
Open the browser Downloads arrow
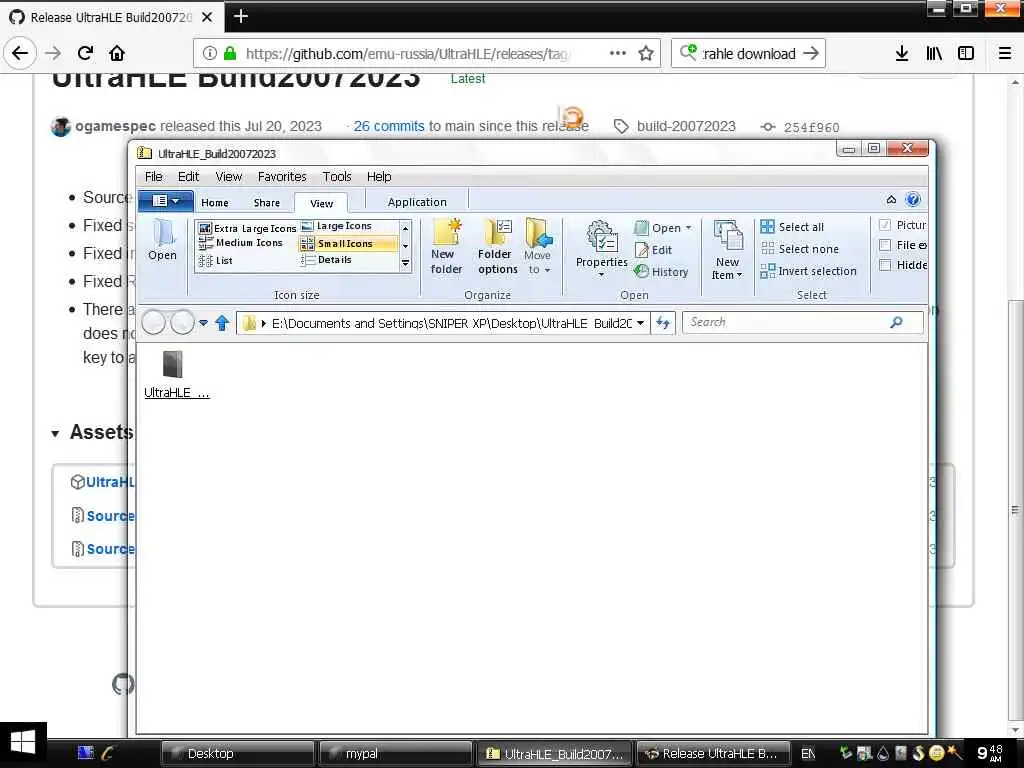tap(902, 54)
